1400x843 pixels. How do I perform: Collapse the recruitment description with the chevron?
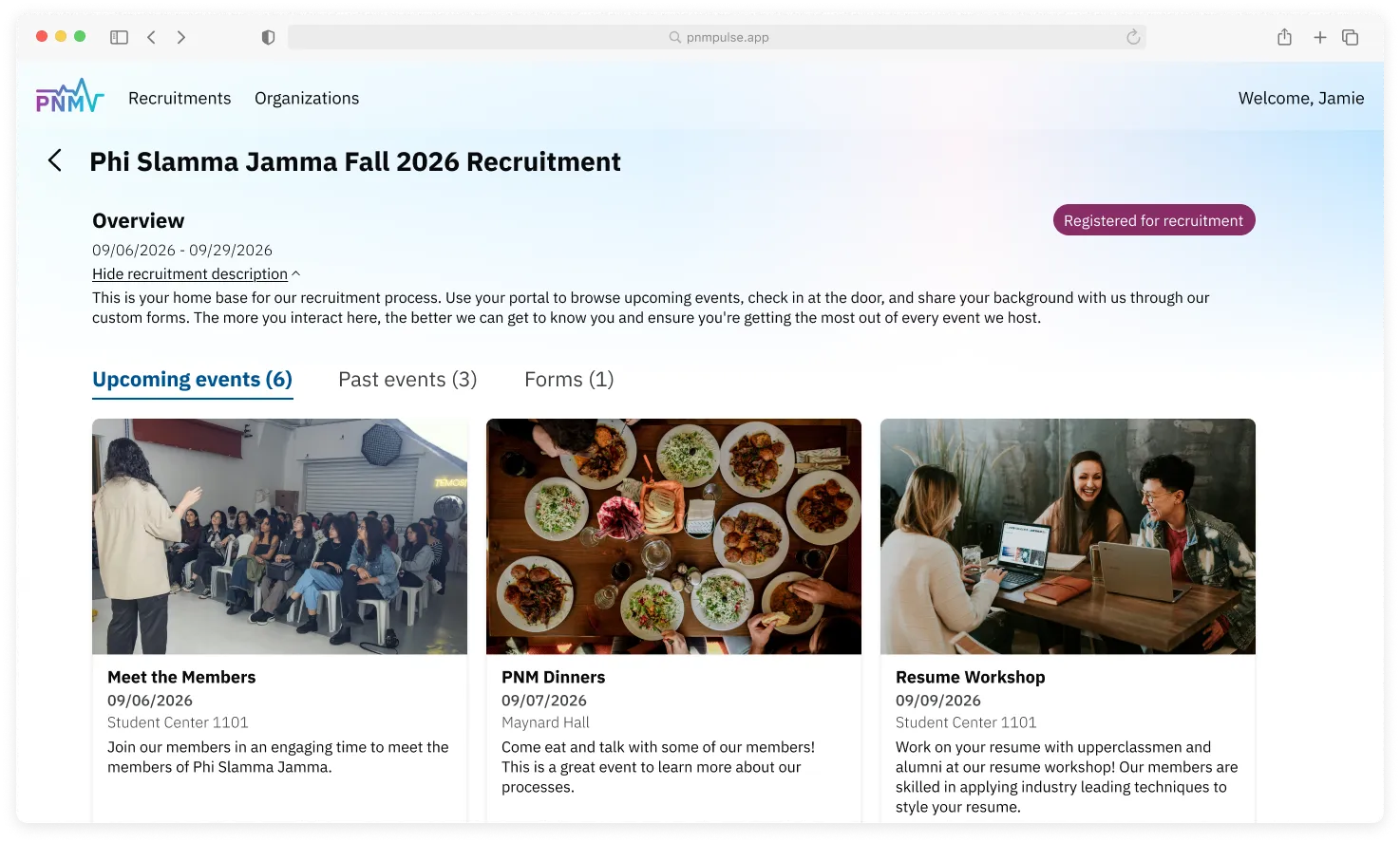point(295,272)
